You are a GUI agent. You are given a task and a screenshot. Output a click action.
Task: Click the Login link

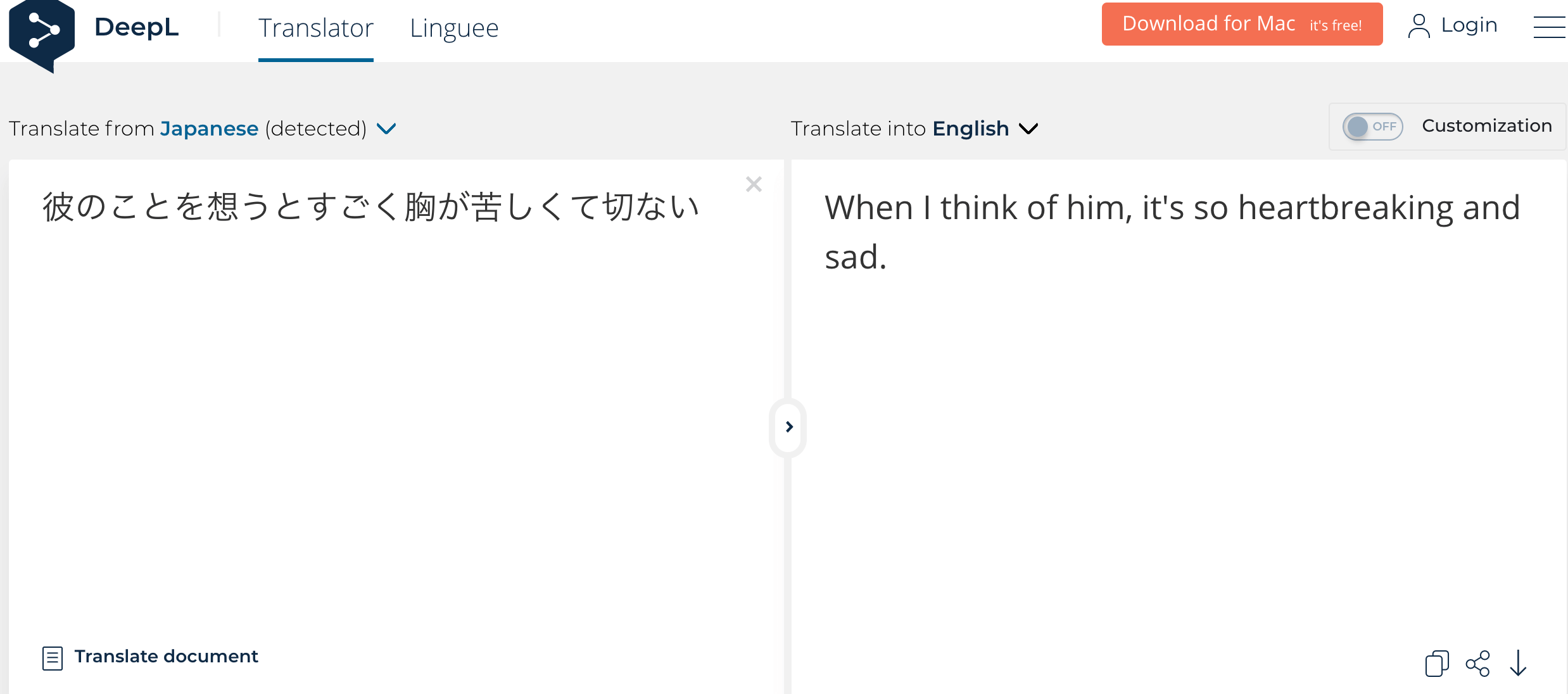(1469, 25)
